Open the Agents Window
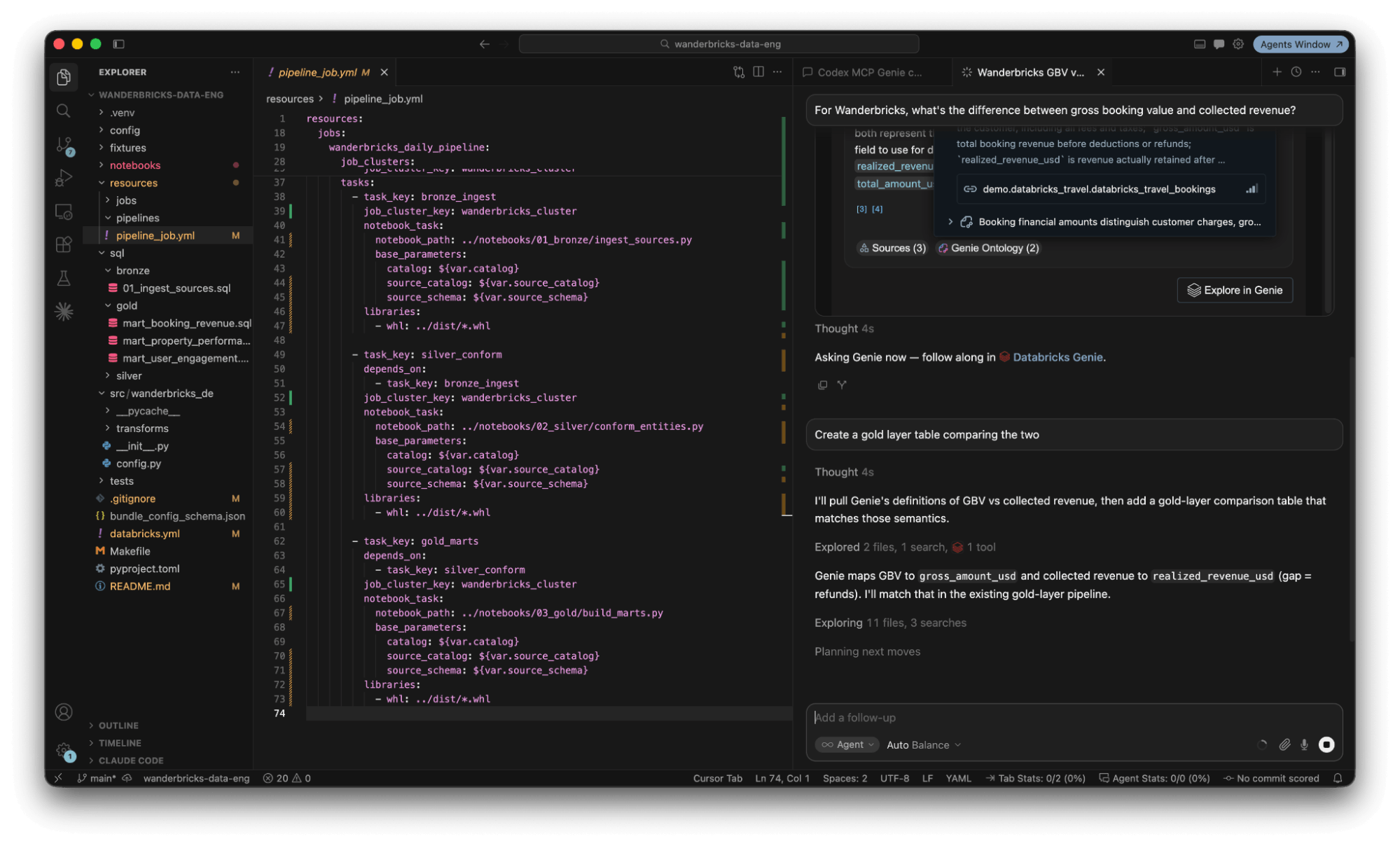This screenshot has width=1400, height=846. click(1301, 44)
